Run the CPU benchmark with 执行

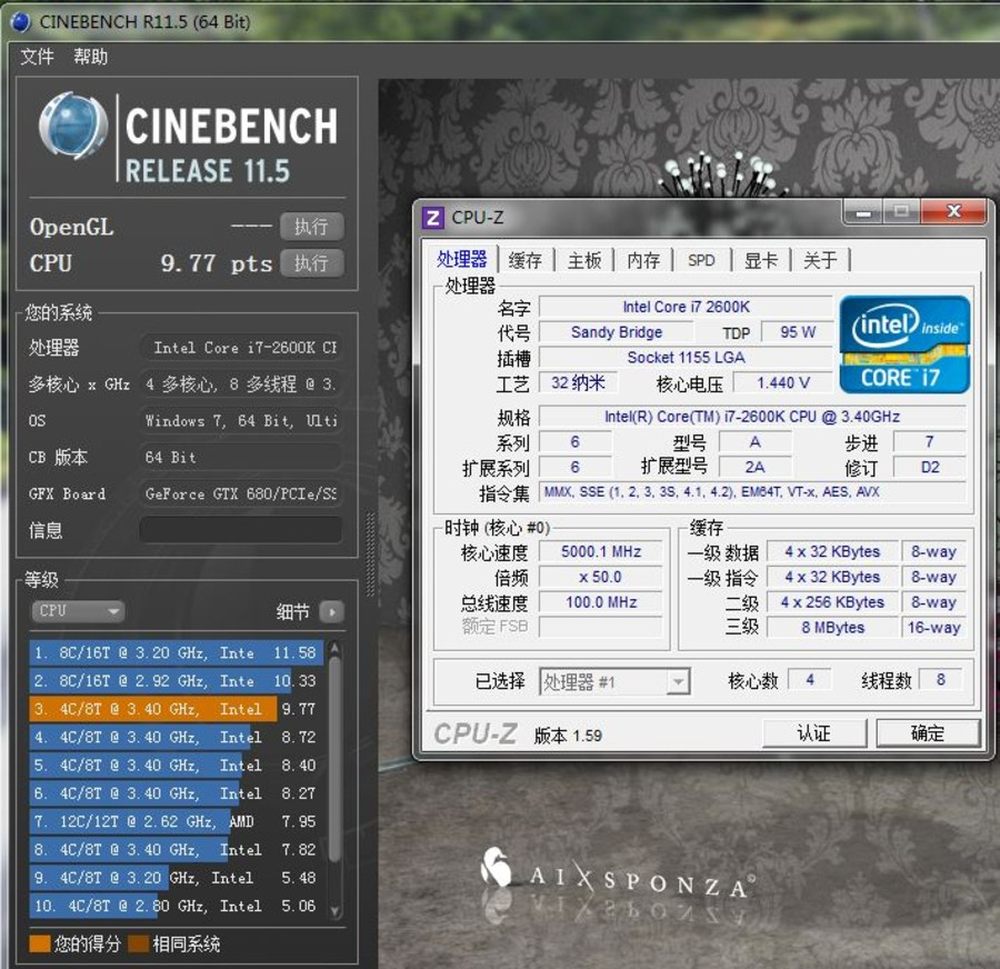click(x=311, y=263)
